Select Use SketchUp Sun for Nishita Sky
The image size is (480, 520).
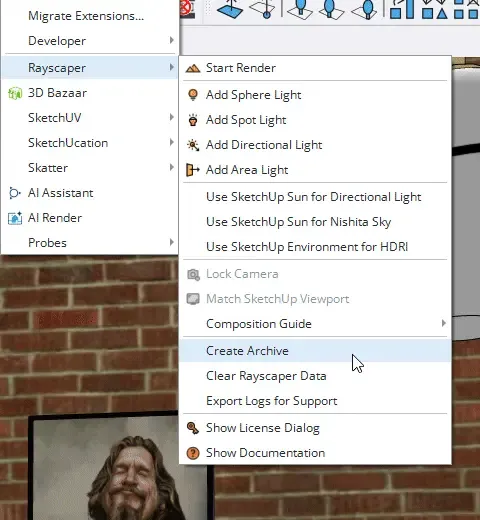click(315, 222)
